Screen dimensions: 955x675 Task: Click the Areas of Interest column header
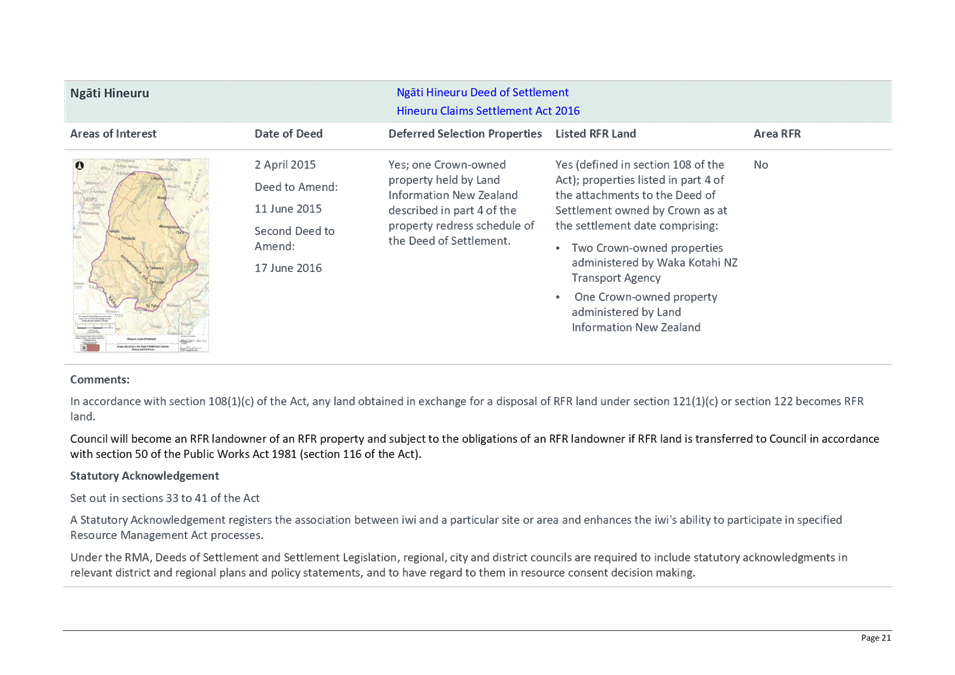click(113, 134)
